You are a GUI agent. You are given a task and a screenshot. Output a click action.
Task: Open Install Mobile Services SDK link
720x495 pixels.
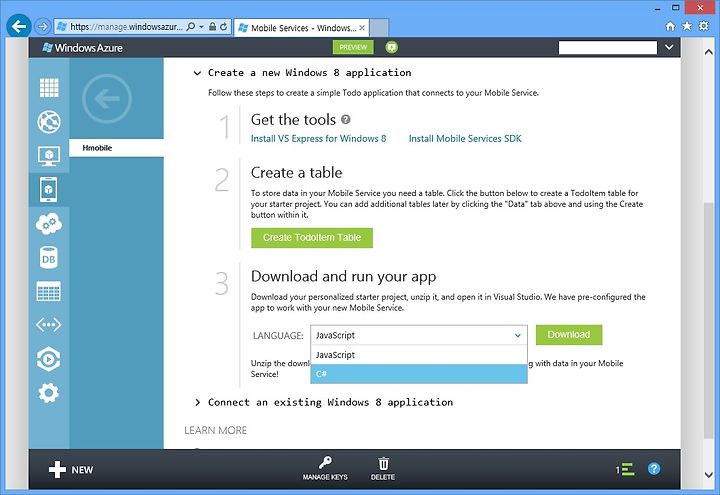pos(465,139)
